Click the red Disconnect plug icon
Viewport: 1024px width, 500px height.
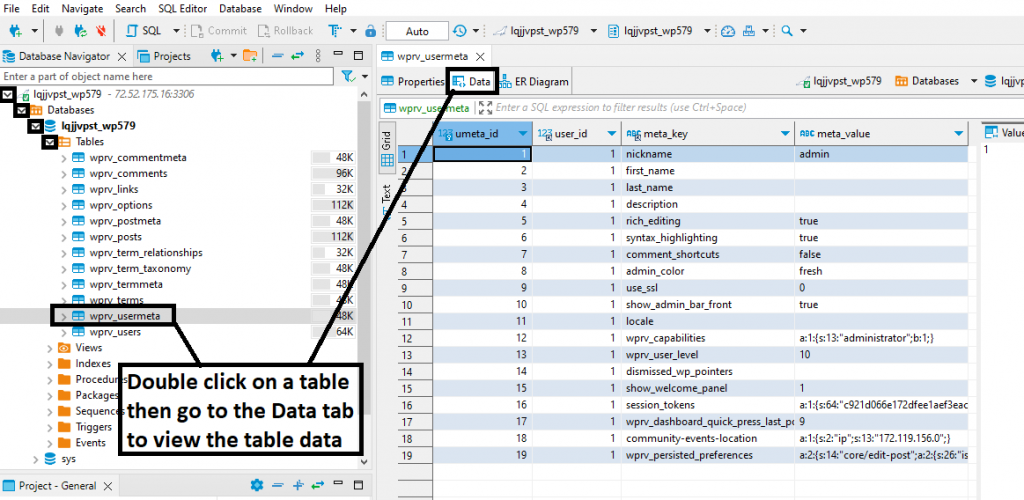(99, 31)
